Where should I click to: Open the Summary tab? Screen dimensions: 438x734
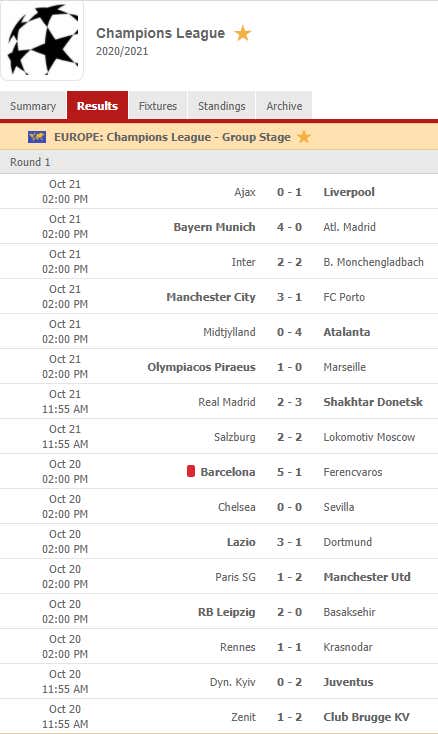click(x=33, y=106)
